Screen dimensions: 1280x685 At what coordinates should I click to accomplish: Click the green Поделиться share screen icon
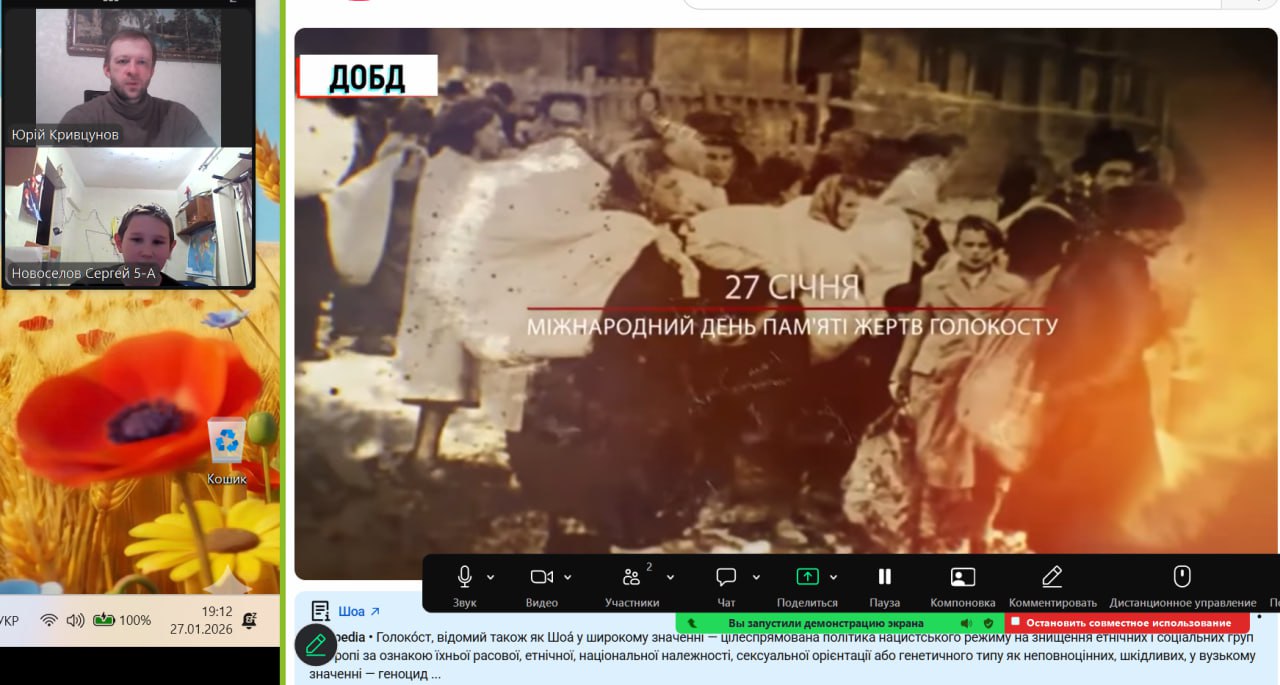(x=807, y=577)
